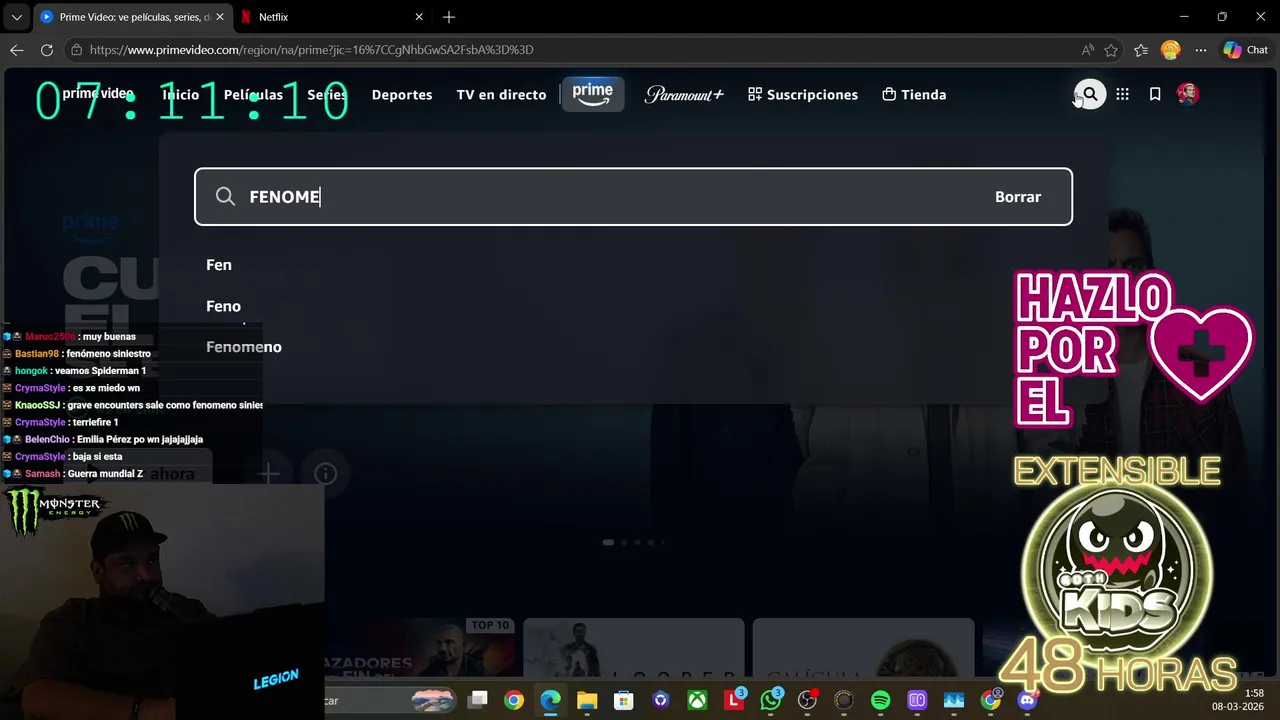Open the Tienda store link
The width and height of the screenshot is (1280, 720).
(914, 94)
